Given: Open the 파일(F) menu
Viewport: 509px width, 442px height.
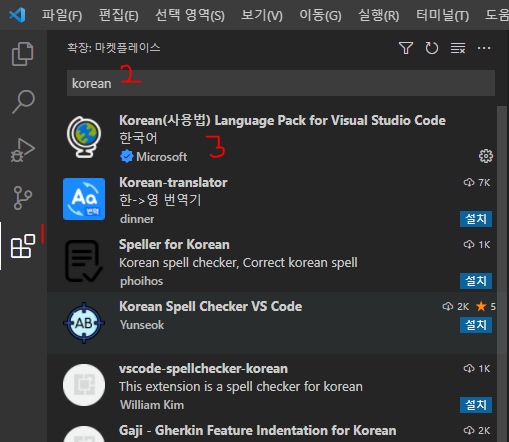Looking at the screenshot, I should 62,15.
